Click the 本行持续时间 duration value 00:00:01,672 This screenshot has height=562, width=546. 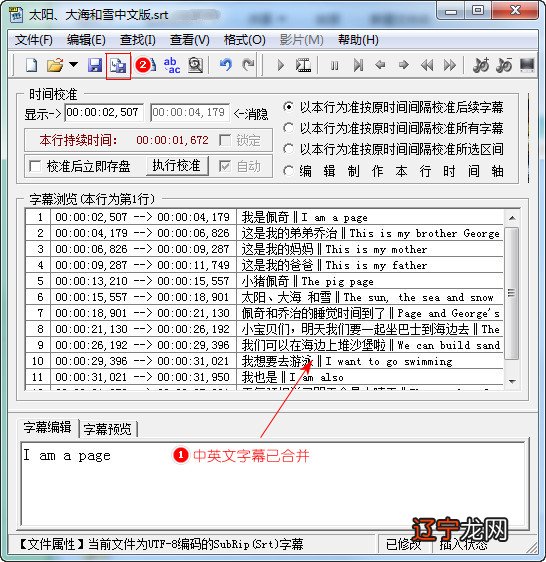[172, 140]
